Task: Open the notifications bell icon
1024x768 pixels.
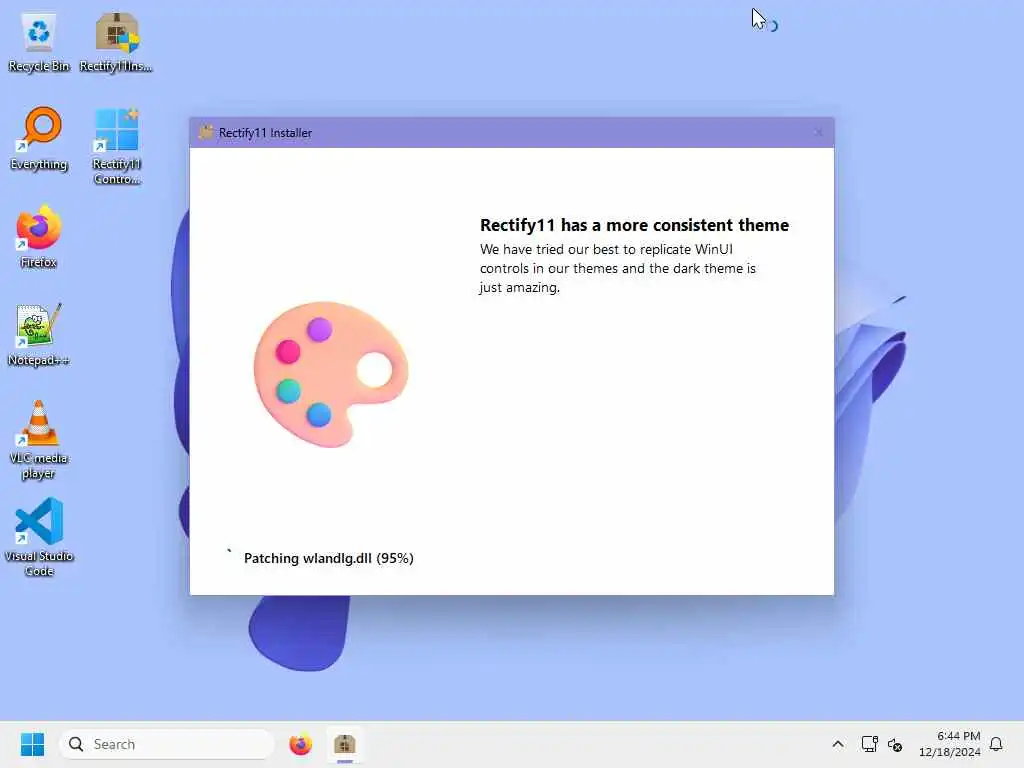Action: click(996, 744)
